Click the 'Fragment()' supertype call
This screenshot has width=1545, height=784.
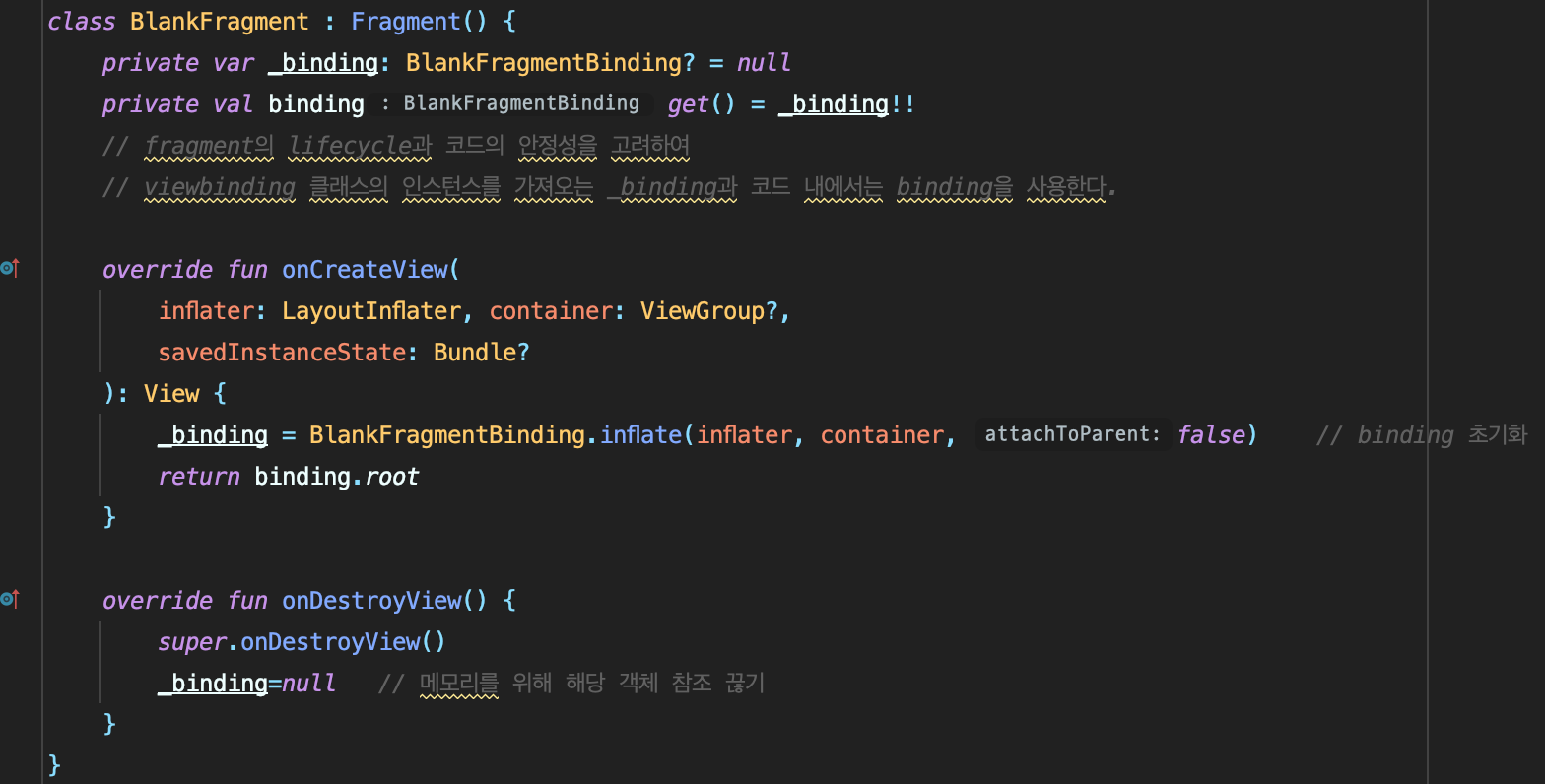point(419,22)
